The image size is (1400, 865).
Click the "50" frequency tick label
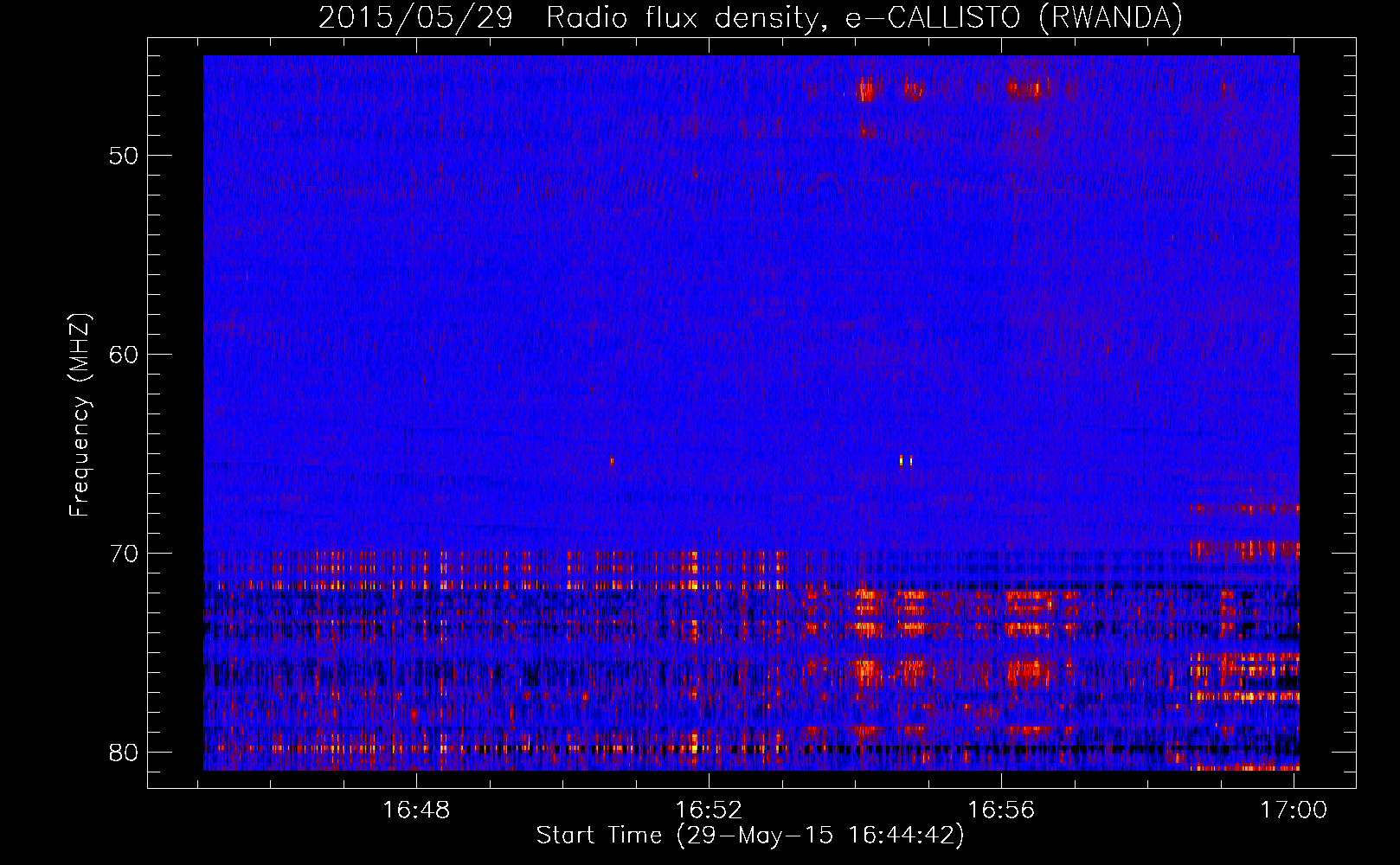click(x=124, y=157)
